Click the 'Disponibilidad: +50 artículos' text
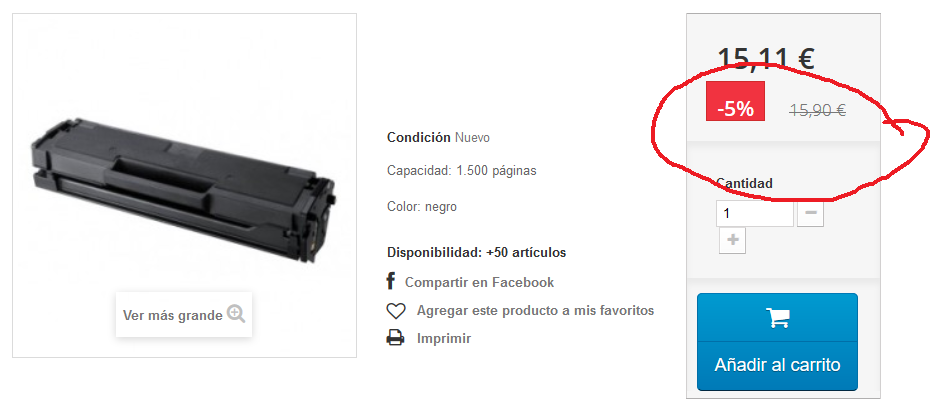The image size is (945, 416). pyautogui.click(x=476, y=253)
